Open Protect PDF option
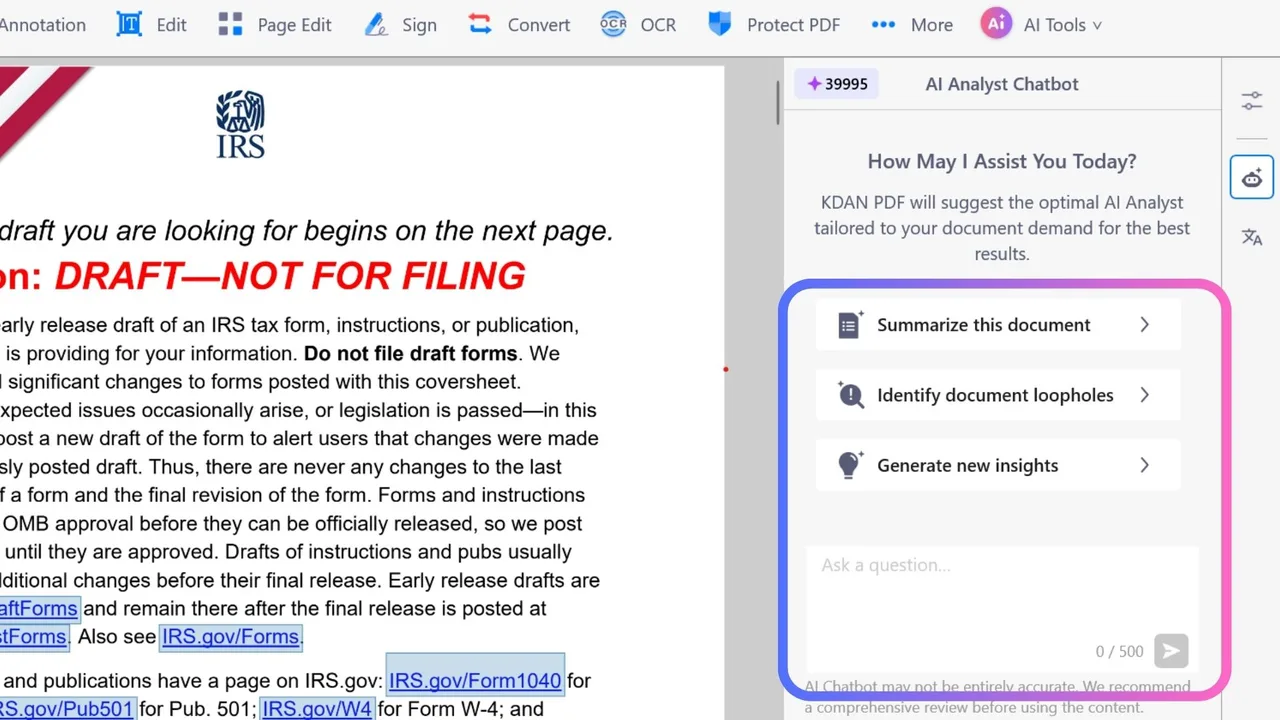 coord(774,25)
